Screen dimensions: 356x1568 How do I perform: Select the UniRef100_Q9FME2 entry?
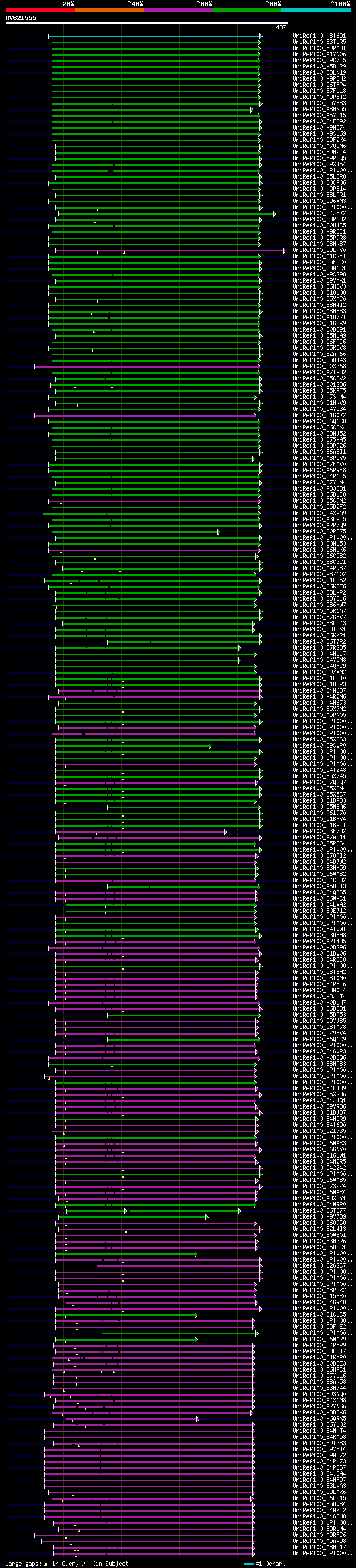[x=319, y=1327]
